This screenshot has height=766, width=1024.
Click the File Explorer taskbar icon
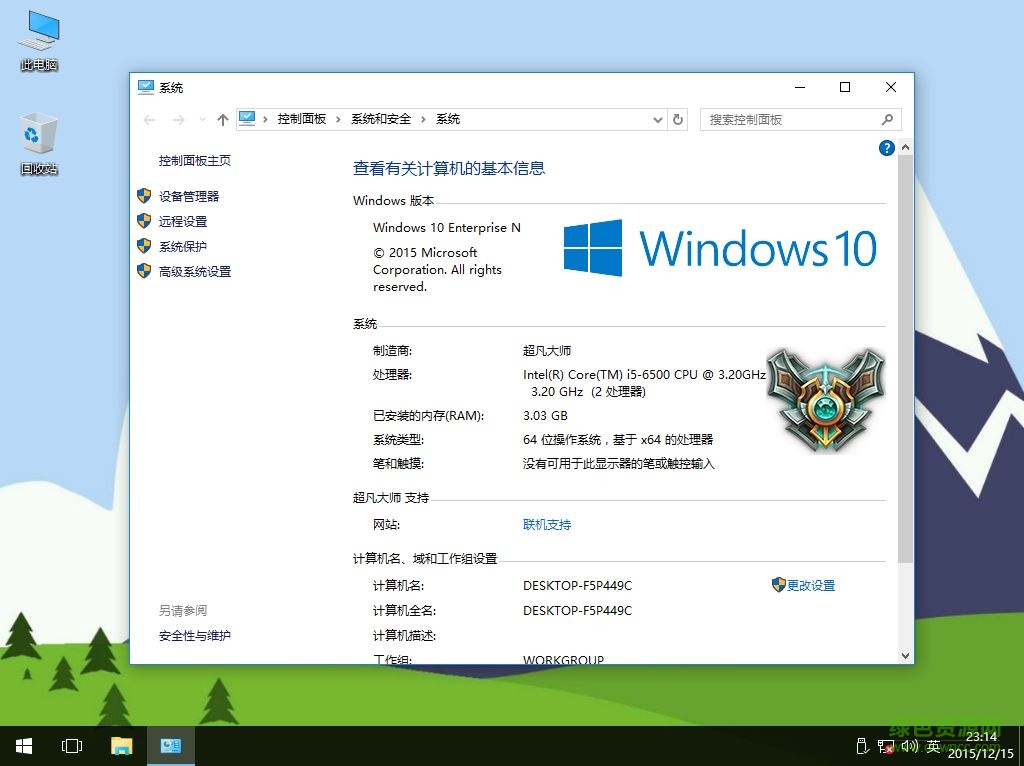[x=121, y=745]
